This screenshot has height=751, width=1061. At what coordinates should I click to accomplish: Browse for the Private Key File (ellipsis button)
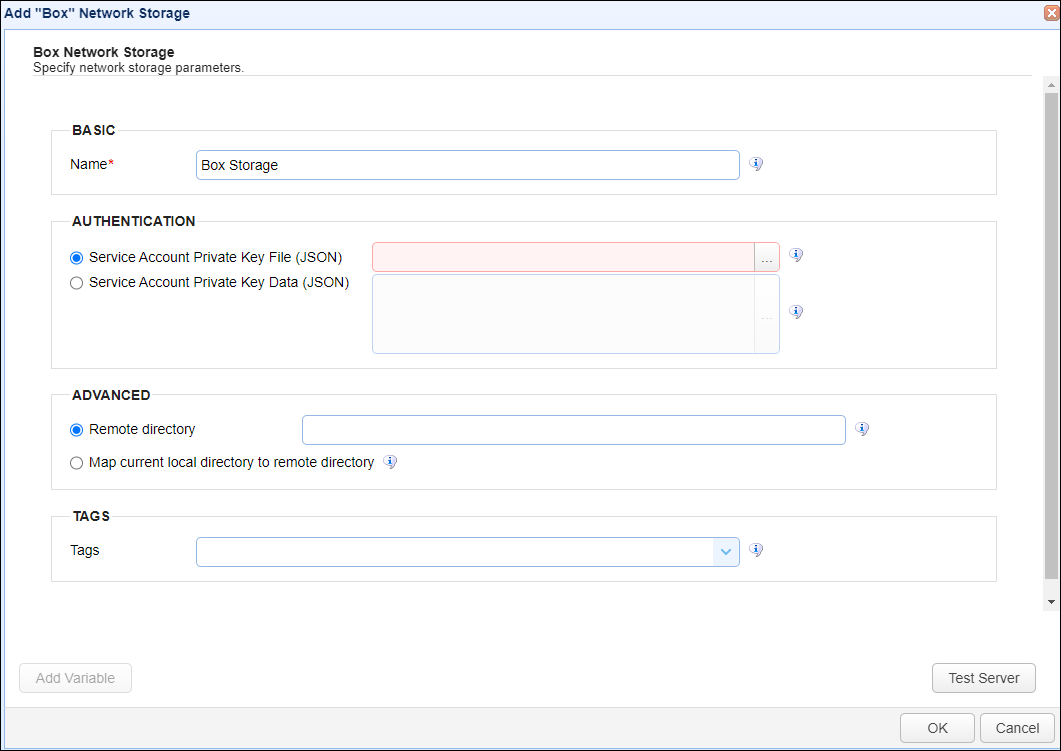[767, 258]
